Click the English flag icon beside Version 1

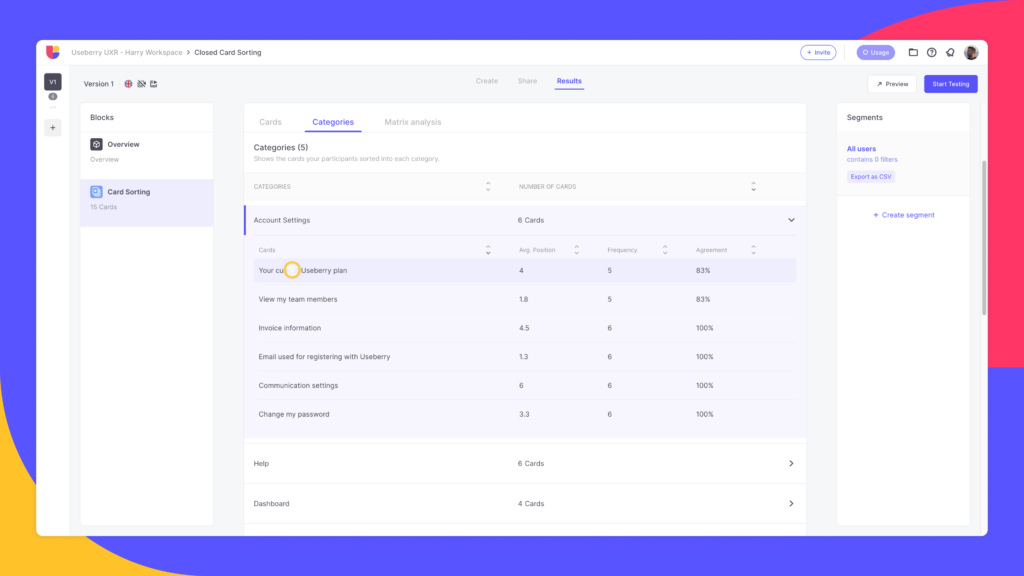pyautogui.click(x=128, y=84)
